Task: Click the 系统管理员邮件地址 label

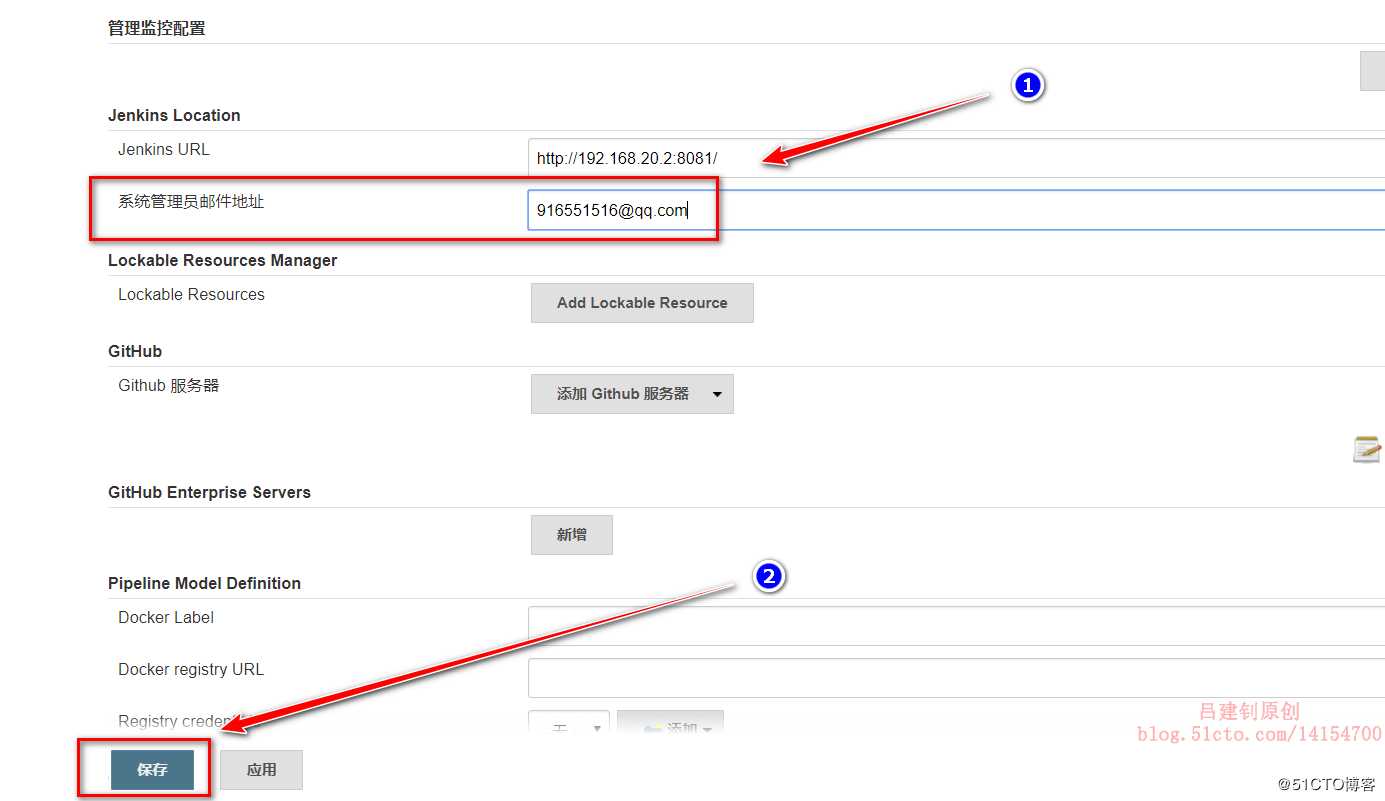Action: tap(191, 201)
